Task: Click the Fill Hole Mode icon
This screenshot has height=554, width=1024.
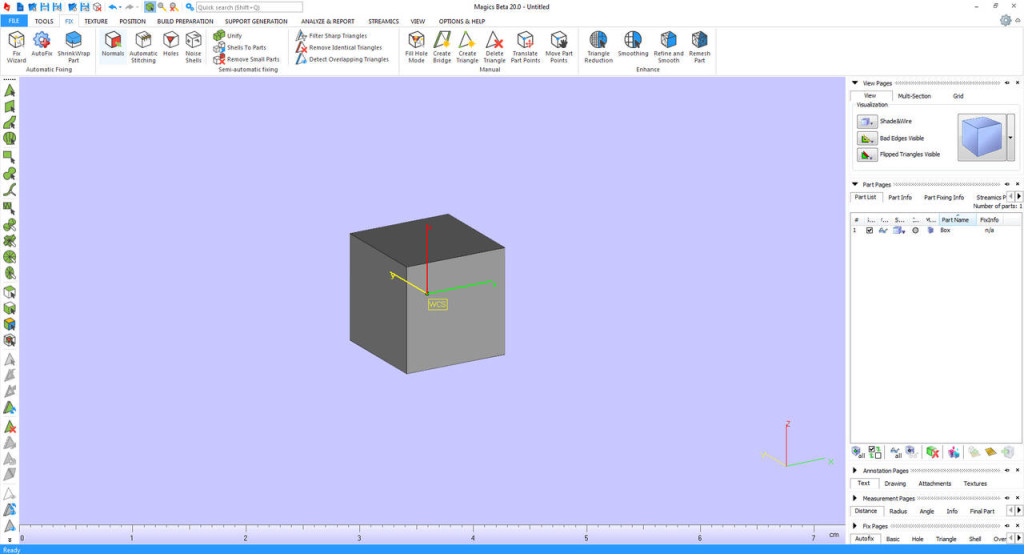Action: tap(416, 46)
